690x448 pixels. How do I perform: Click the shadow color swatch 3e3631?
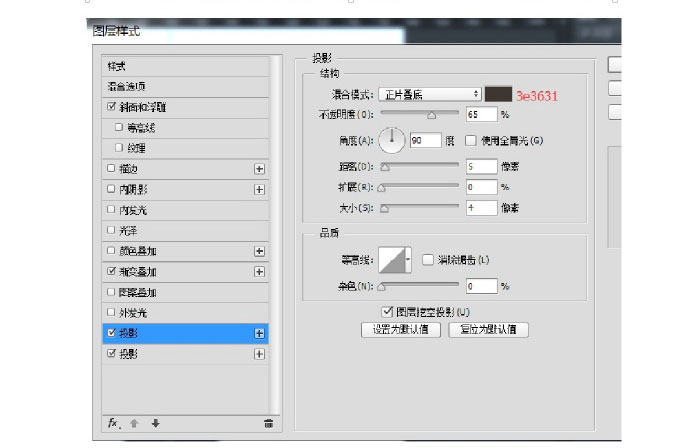click(498, 94)
